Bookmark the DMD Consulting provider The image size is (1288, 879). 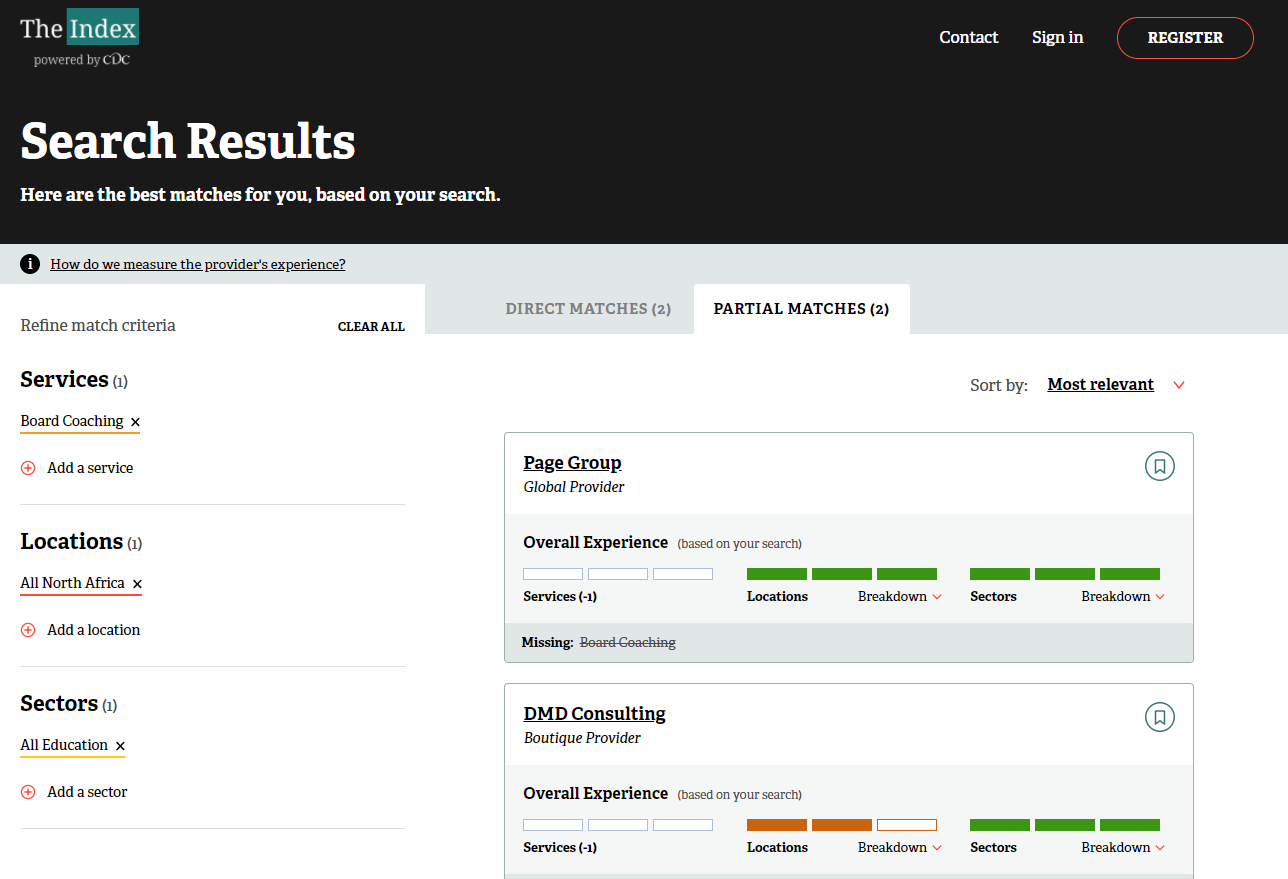coord(1159,717)
